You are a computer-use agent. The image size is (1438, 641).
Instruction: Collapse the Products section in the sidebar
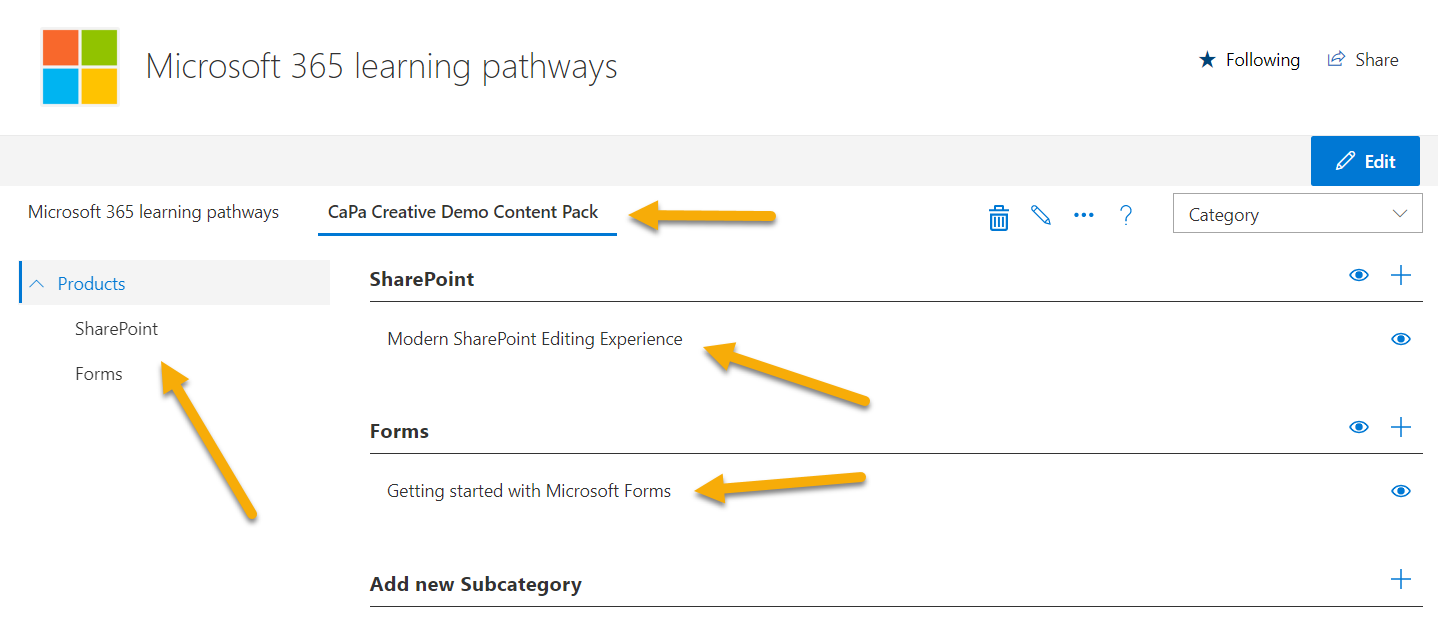point(37,283)
